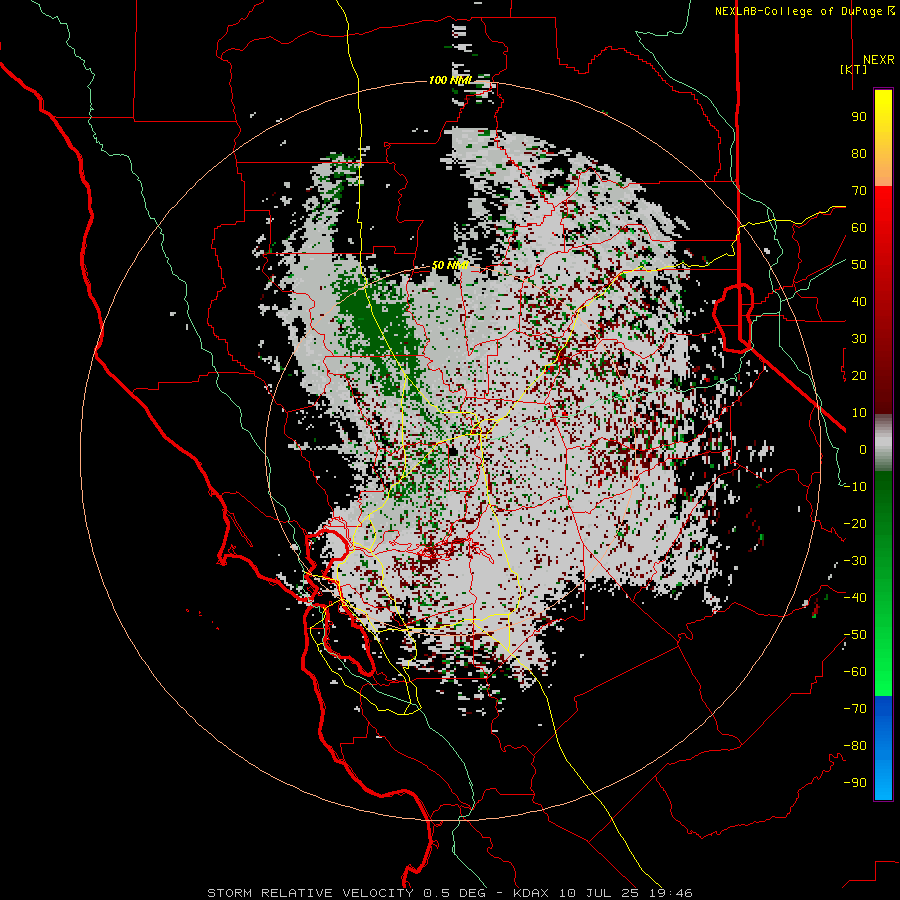Click the 0 value on velocity scale
900x900 pixels.
[863, 449]
